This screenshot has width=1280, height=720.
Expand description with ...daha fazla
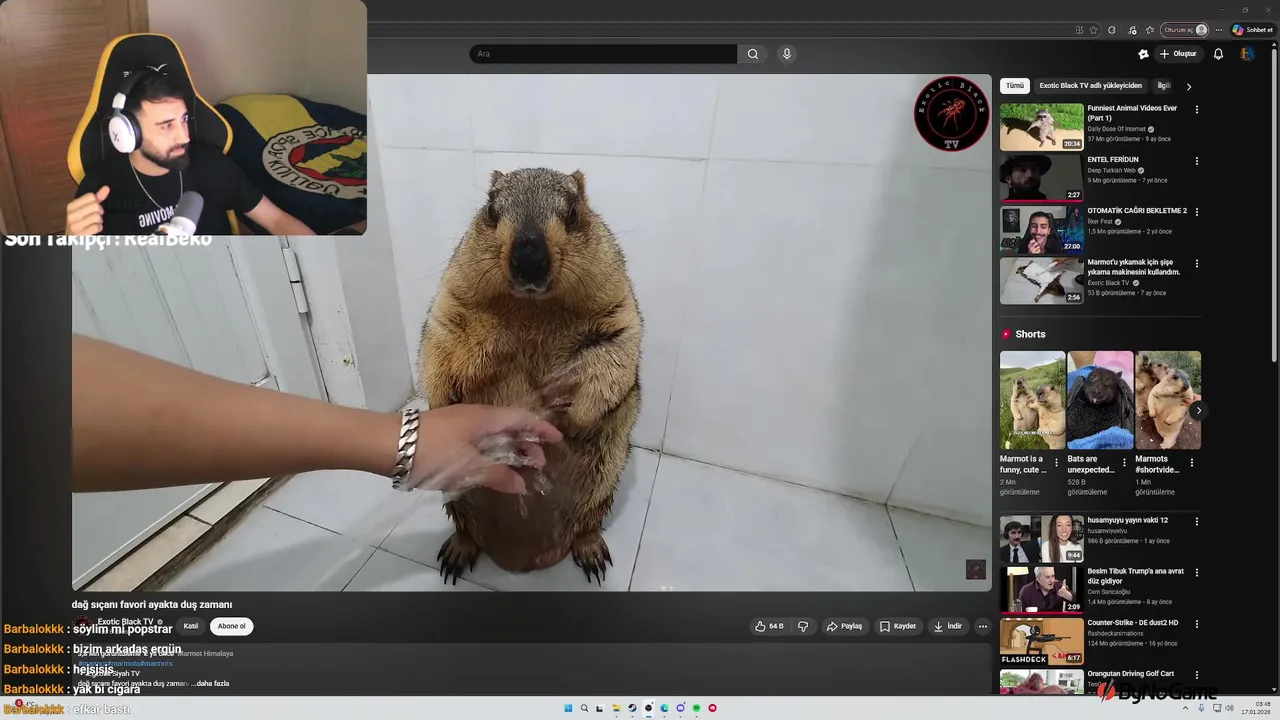pos(211,684)
